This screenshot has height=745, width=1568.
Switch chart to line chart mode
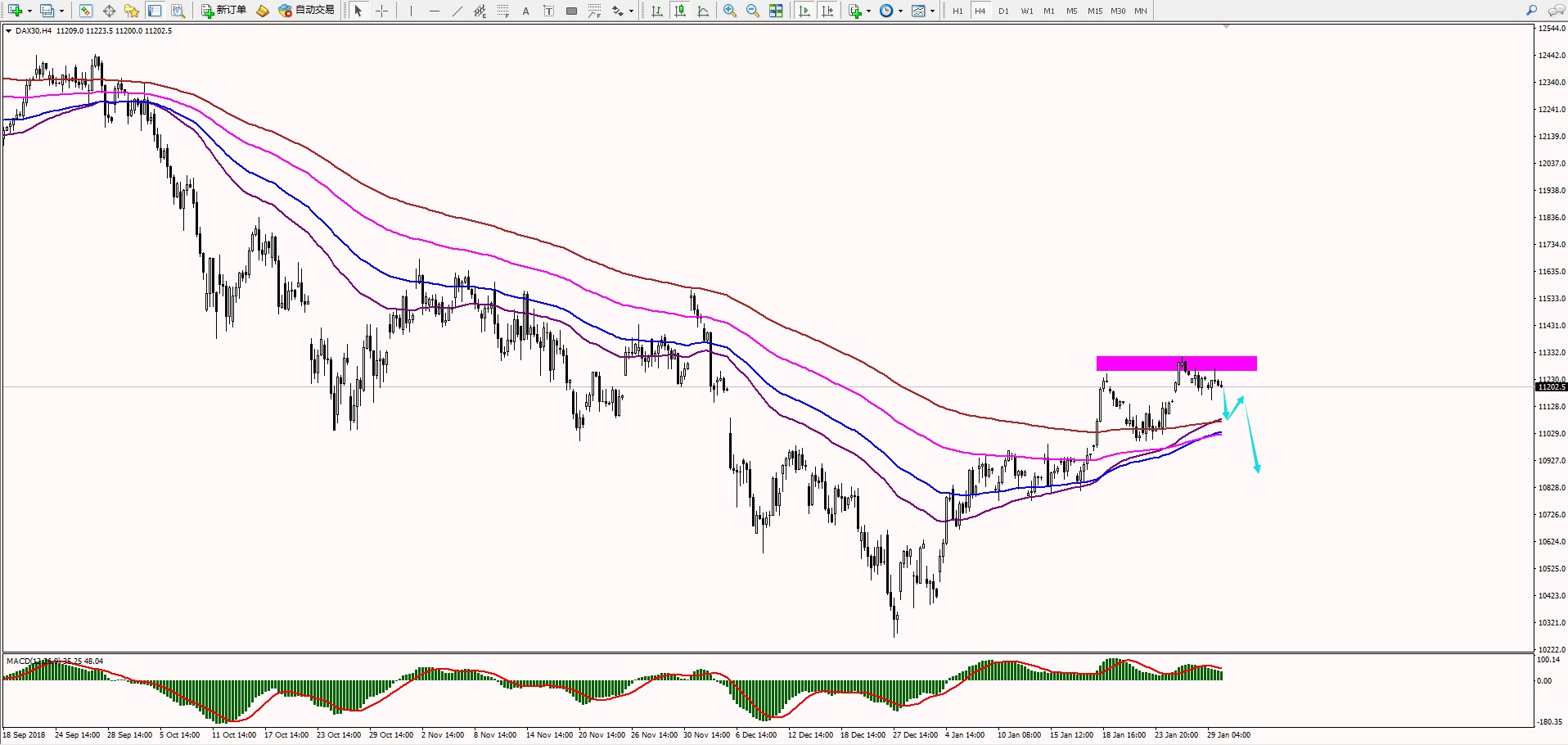coord(702,11)
